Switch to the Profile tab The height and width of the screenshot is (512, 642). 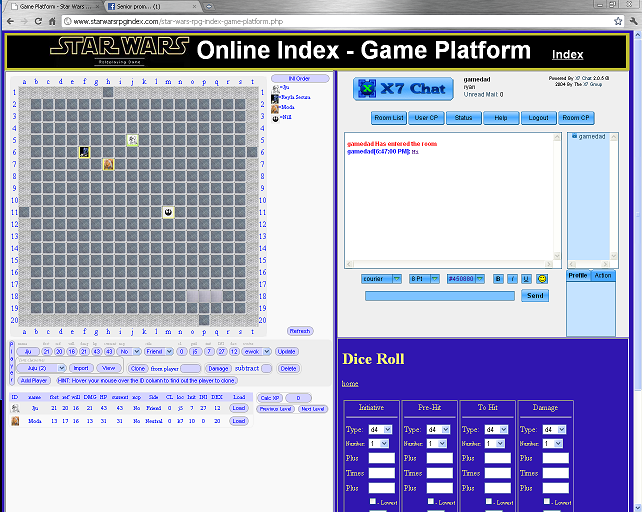tap(578, 276)
